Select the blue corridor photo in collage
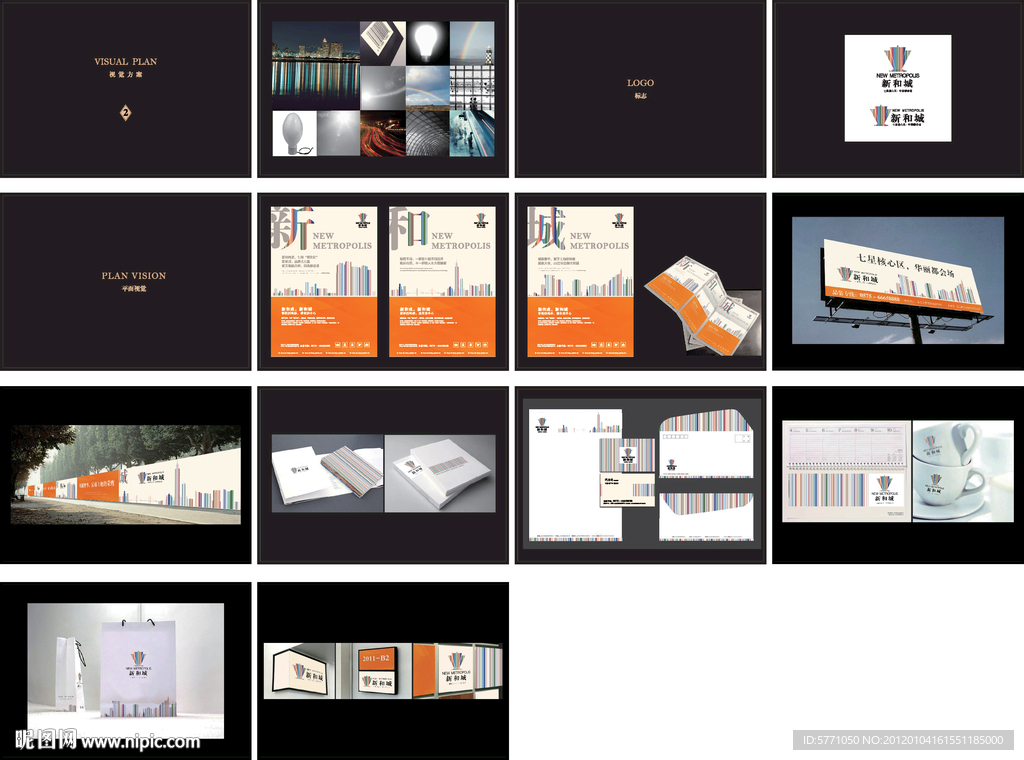This screenshot has height=760, width=1024. coord(472,133)
